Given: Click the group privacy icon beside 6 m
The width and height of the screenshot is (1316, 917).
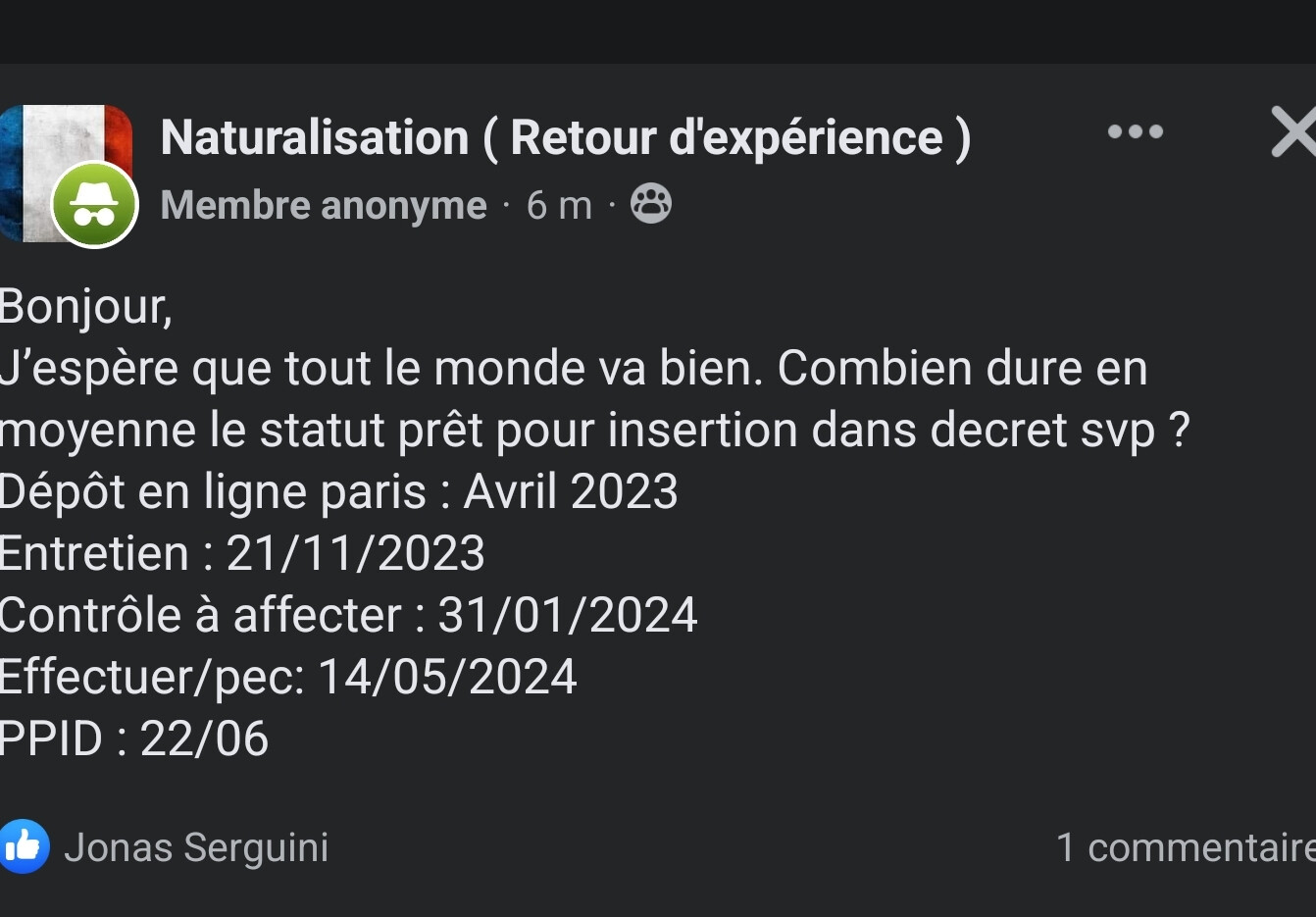Looking at the screenshot, I should [x=651, y=204].
